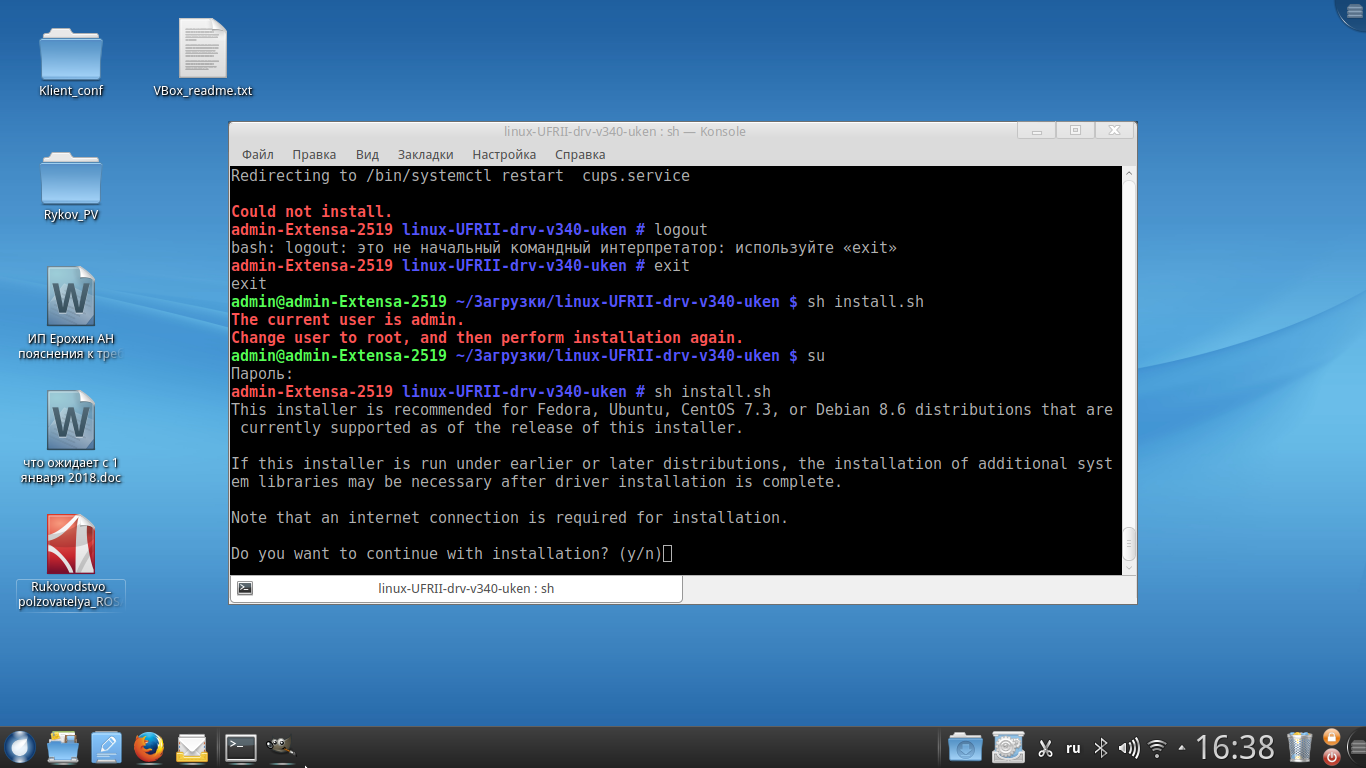
Task: Open the Закладки menu in Konsole
Action: coord(425,155)
